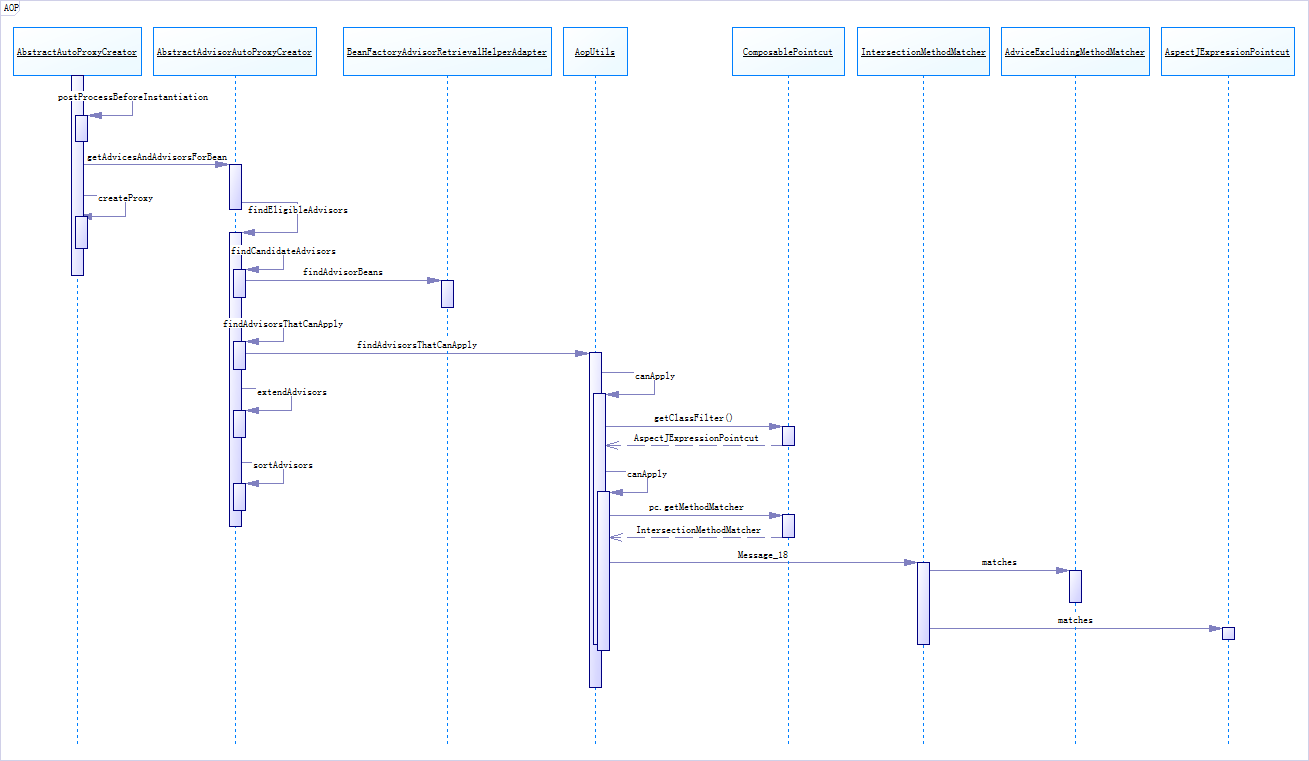Select the AdviceExcludingMethodMatcher lifeline box
The image size is (1309, 761).
tap(1075, 51)
